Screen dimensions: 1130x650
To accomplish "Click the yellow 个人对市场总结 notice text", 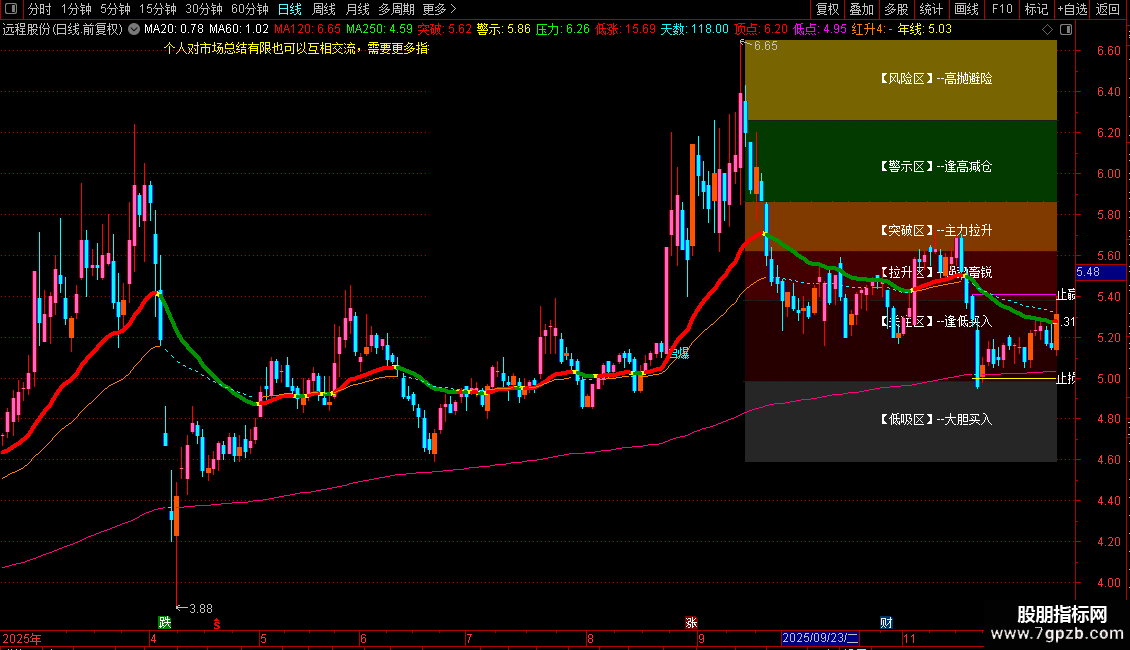I will pyautogui.click(x=296, y=49).
